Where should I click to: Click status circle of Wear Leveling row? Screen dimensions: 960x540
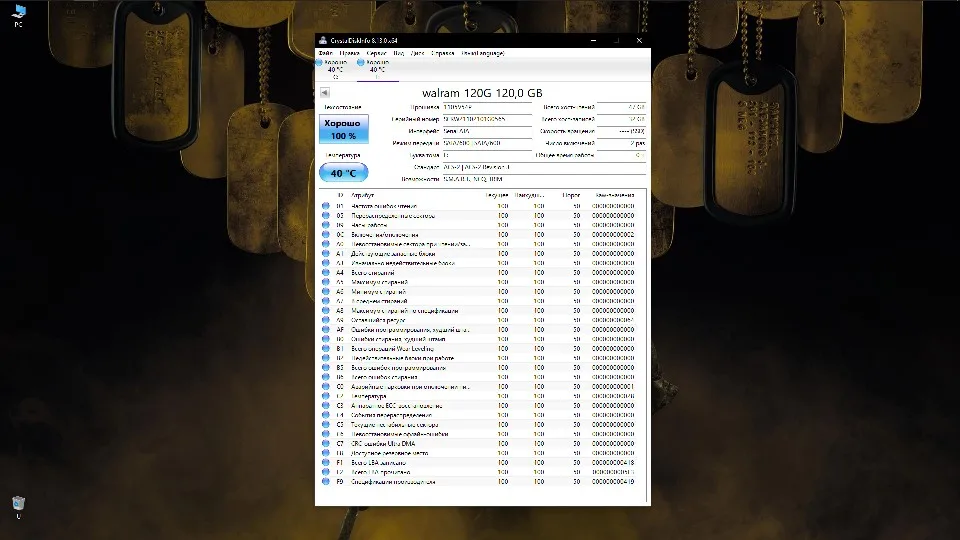pos(326,348)
